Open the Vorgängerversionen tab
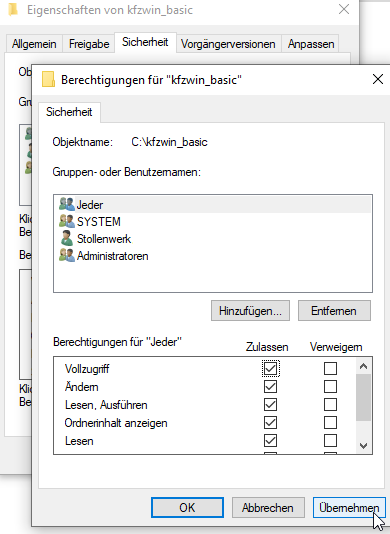The height and width of the screenshot is (534, 390). point(228,44)
